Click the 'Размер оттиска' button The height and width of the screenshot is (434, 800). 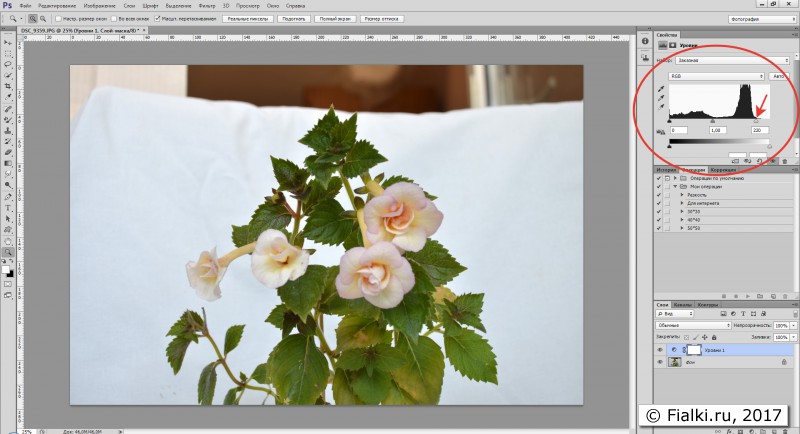tap(382, 19)
